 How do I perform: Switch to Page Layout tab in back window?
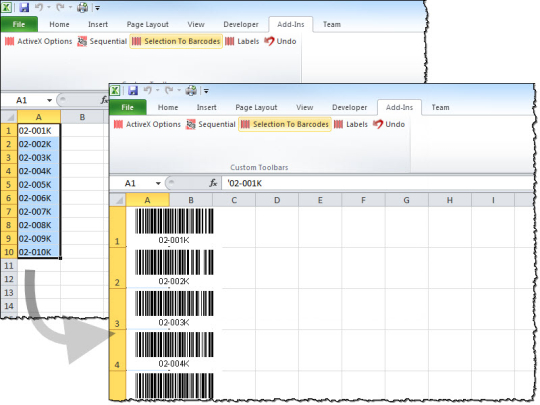(148, 24)
